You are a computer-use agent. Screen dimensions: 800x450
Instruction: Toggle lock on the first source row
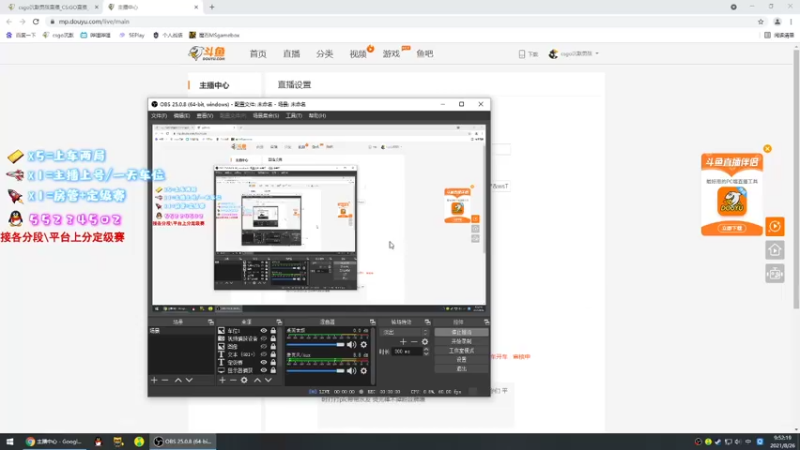[273, 331]
